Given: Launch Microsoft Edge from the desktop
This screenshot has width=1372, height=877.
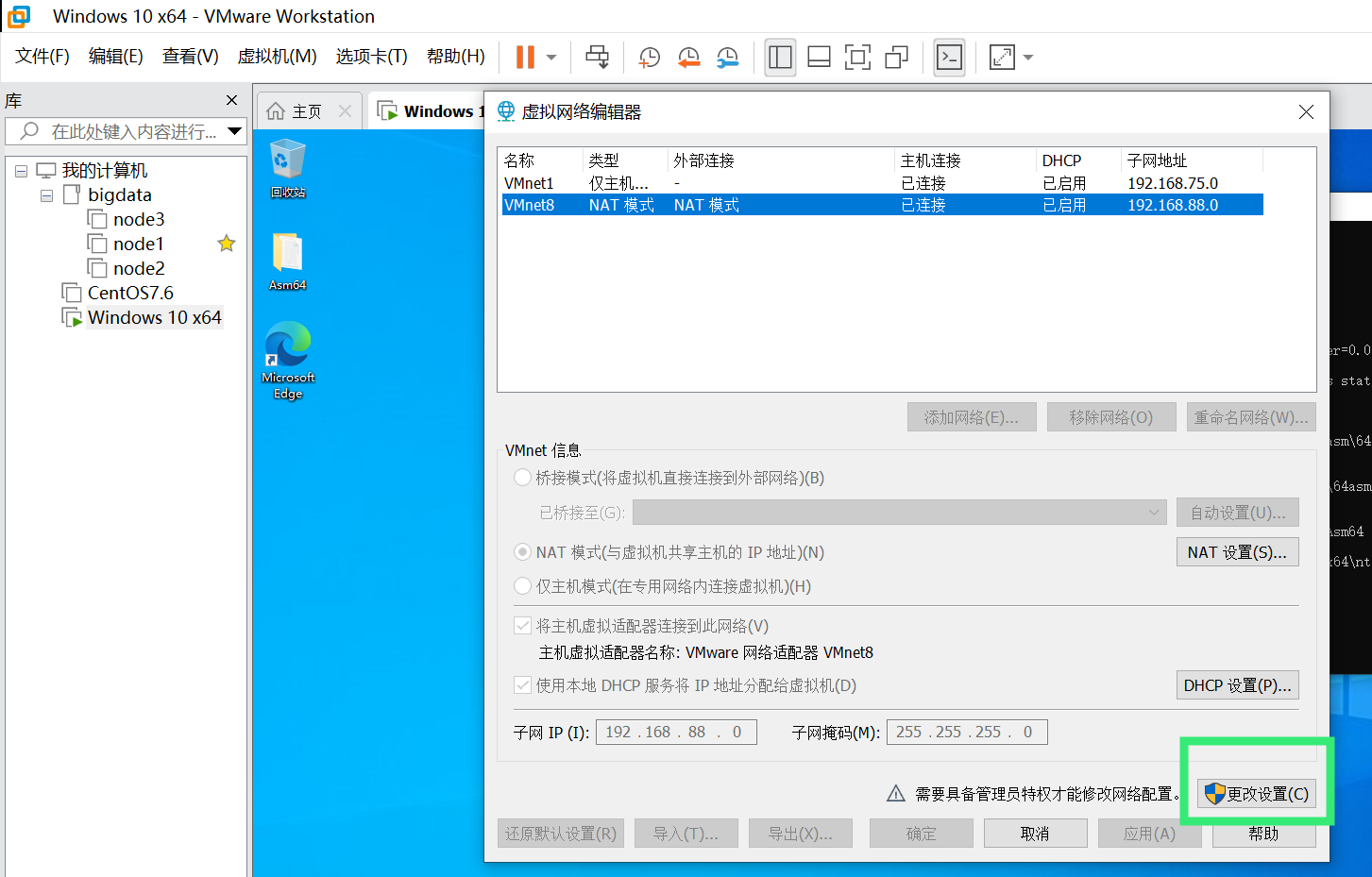Looking at the screenshot, I should [288, 361].
